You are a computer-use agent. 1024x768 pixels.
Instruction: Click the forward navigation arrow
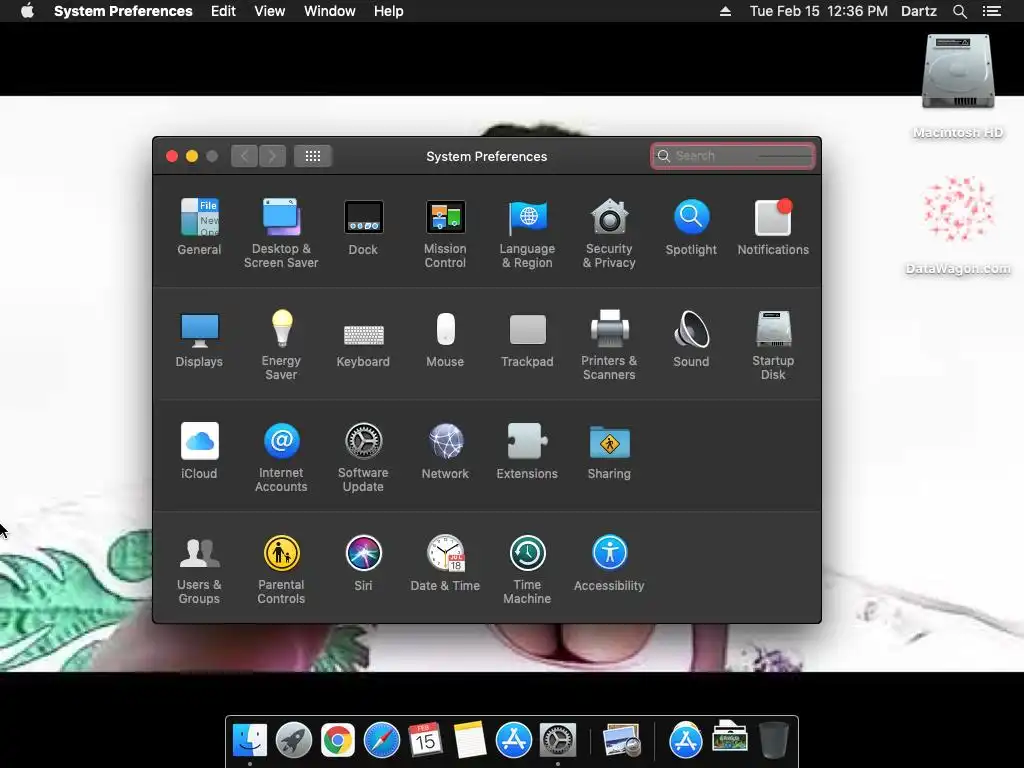tap(272, 156)
